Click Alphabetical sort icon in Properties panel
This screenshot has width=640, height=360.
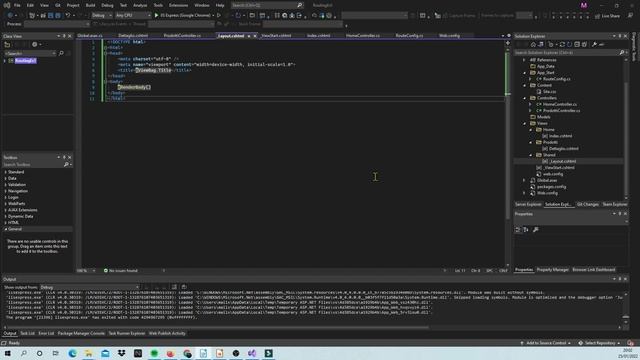pyautogui.click(x=526, y=230)
